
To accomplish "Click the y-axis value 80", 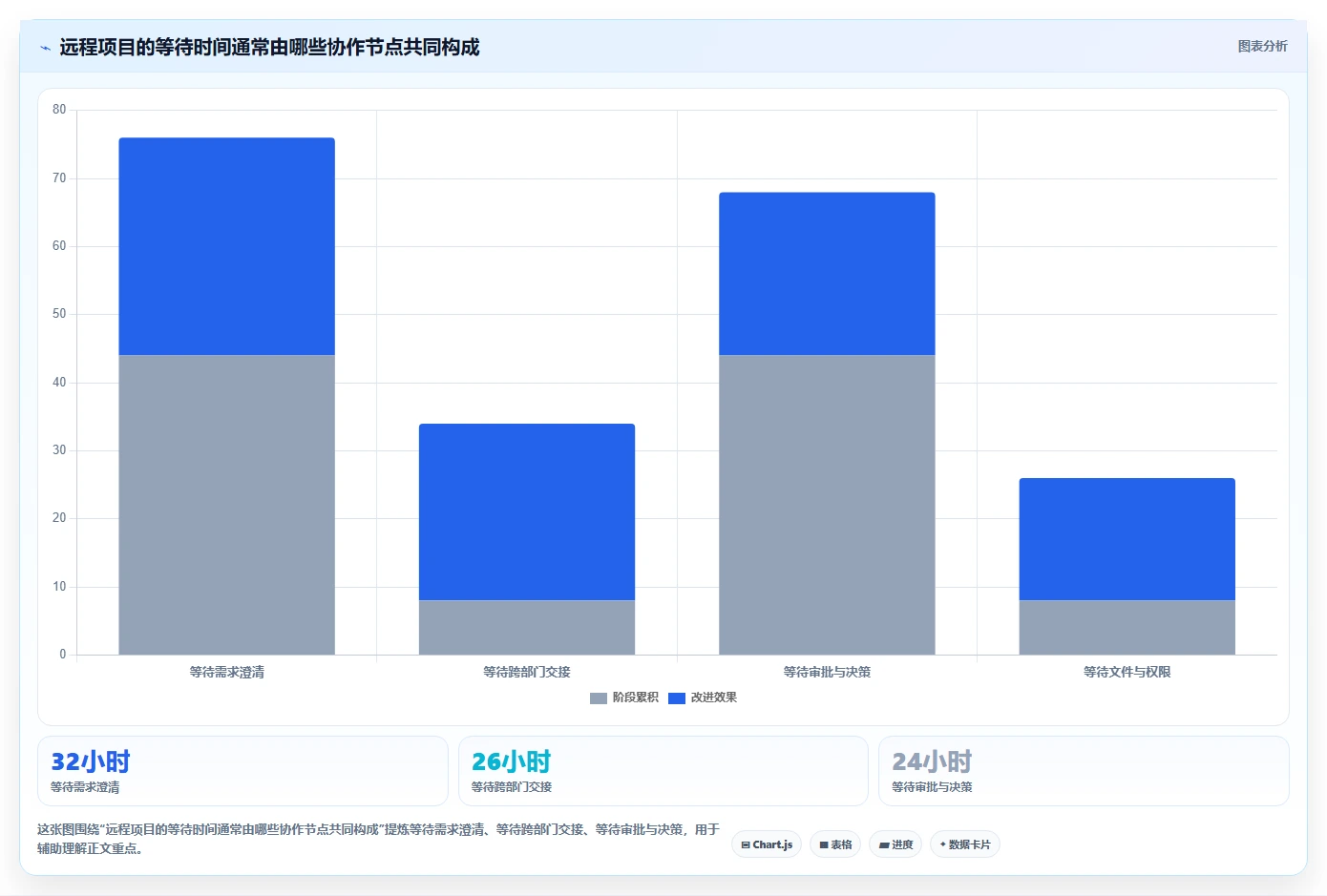I will tap(59, 110).
